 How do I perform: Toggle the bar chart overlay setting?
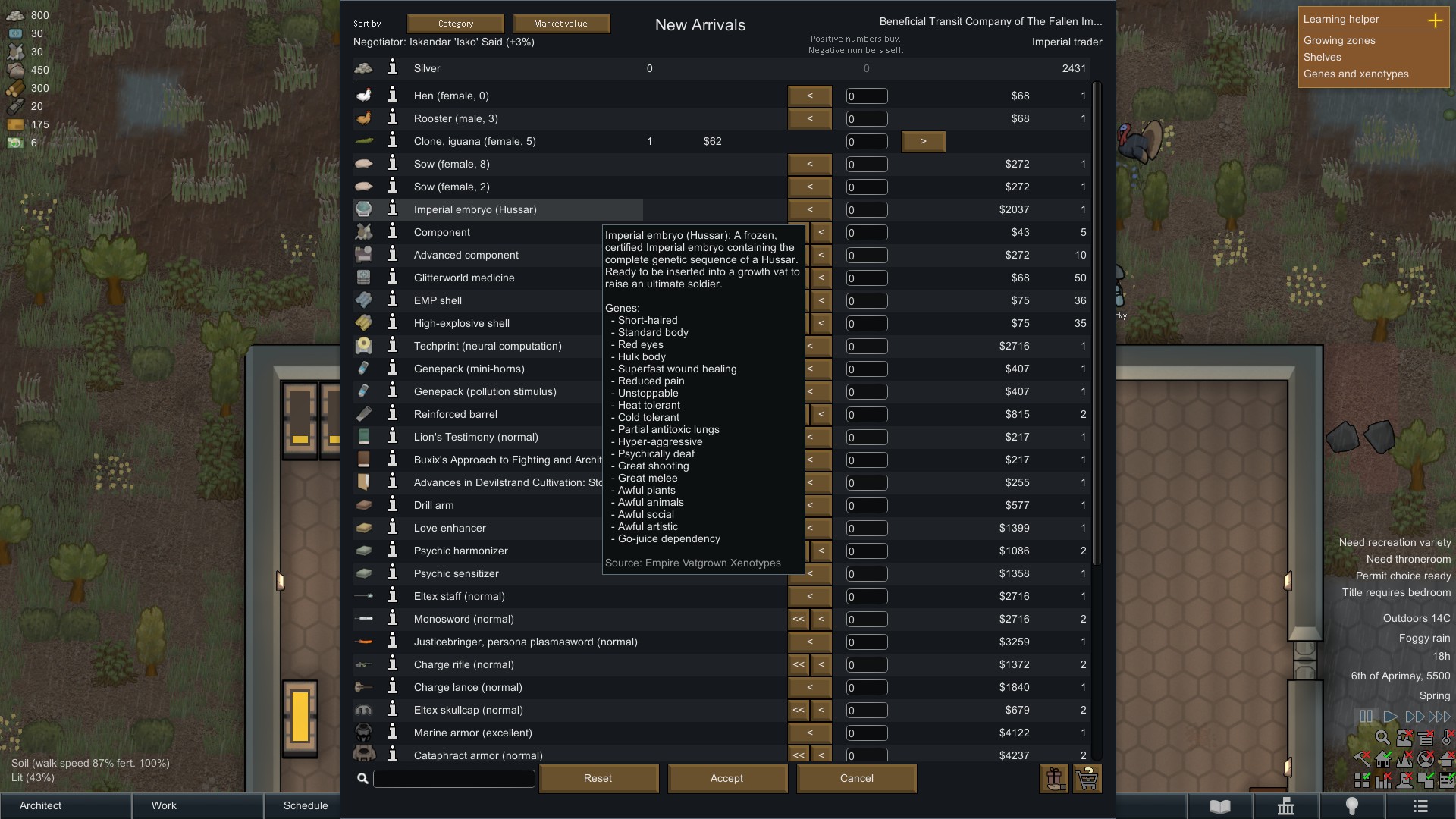tap(1383, 780)
